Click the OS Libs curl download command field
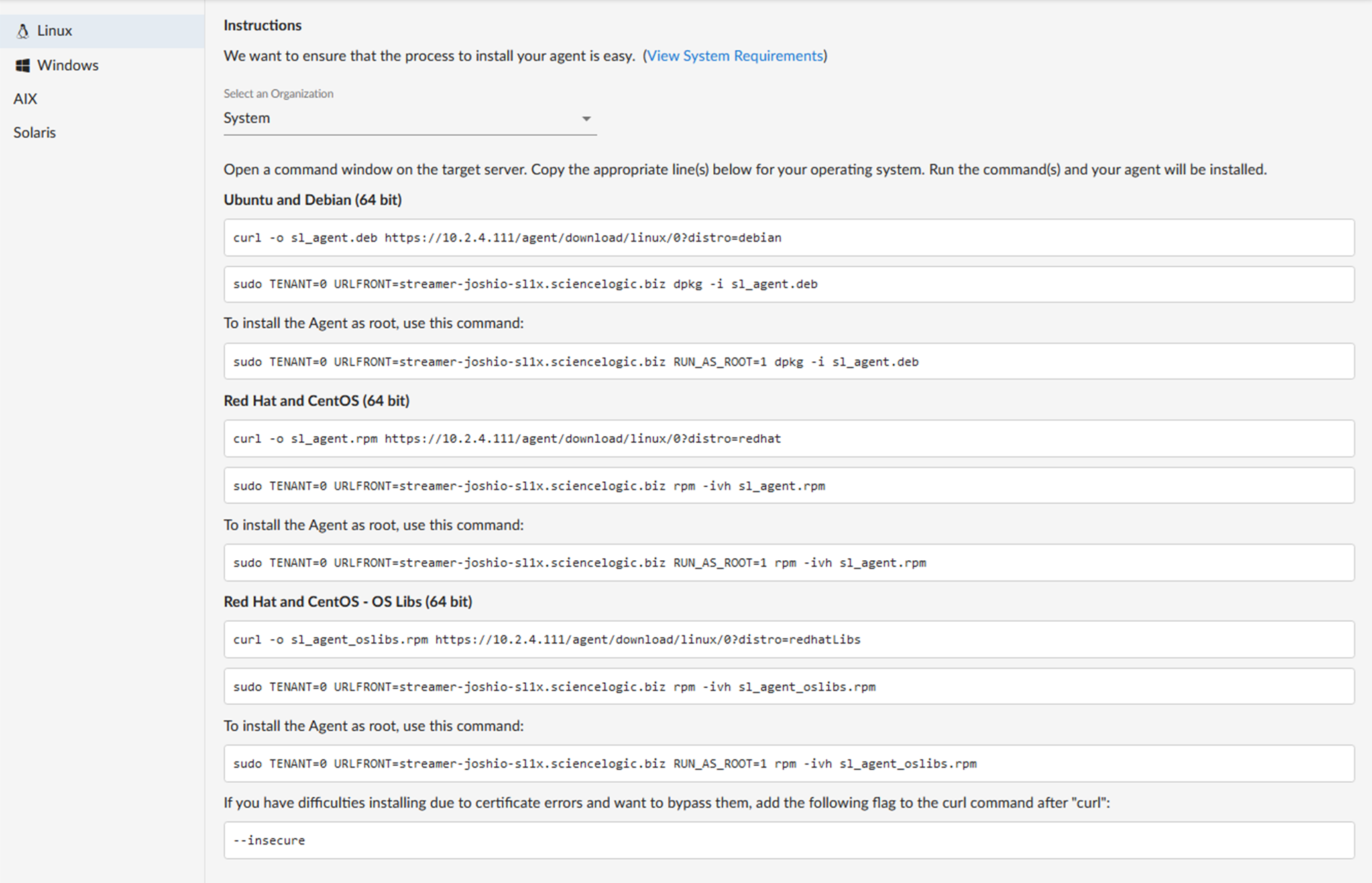Image resolution: width=1372 pixels, height=883 pixels. [x=789, y=640]
